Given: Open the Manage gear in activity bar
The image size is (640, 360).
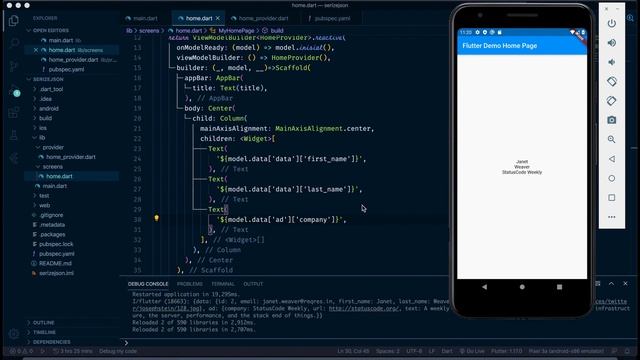Looking at the screenshot, I should pos(13,333).
